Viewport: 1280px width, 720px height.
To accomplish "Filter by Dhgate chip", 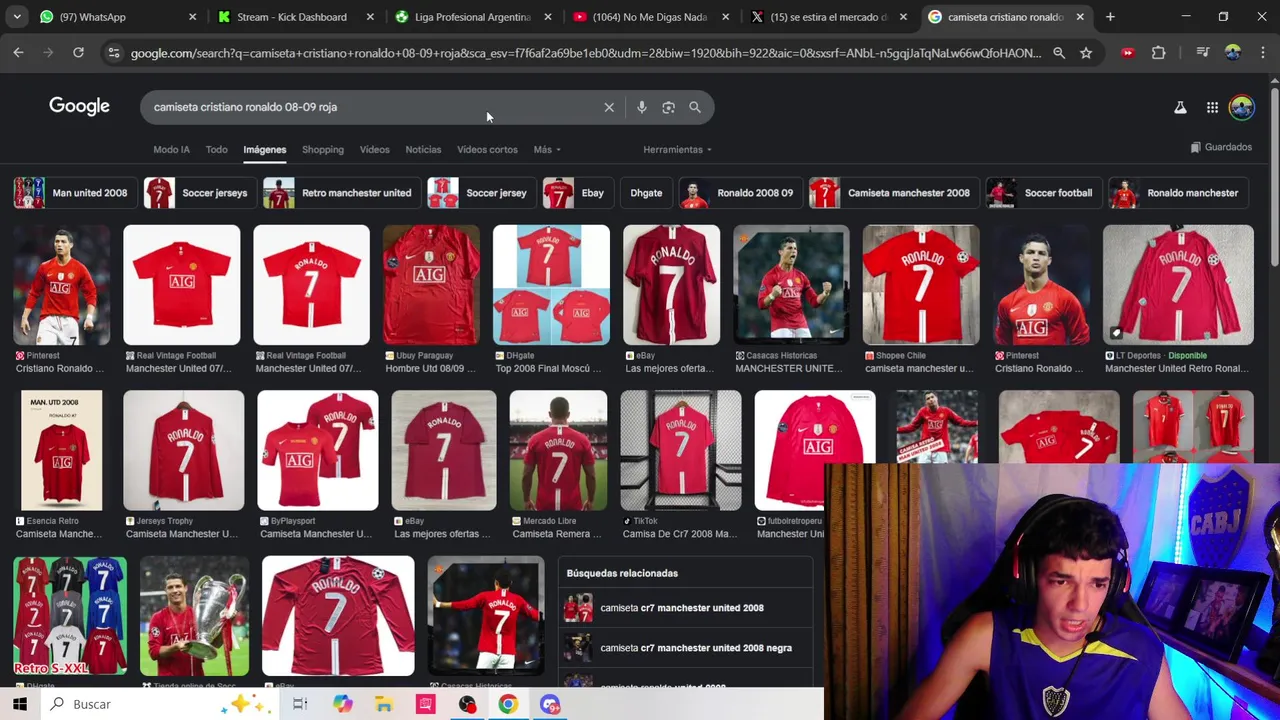I will coord(646,193).
